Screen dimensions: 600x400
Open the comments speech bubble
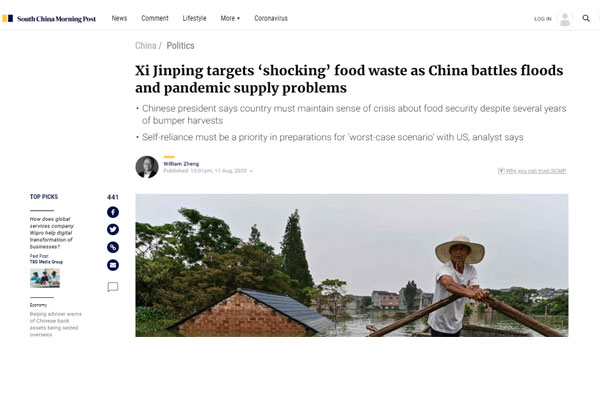[112, 287]
